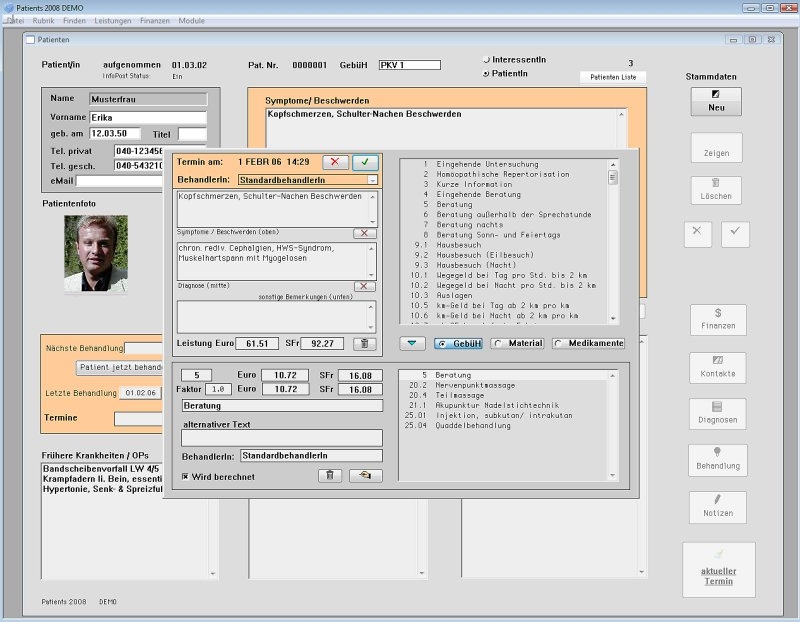The image size is (800, 622).
Task: Clear the Diagnose text with its X
Action: pos(365,286)
